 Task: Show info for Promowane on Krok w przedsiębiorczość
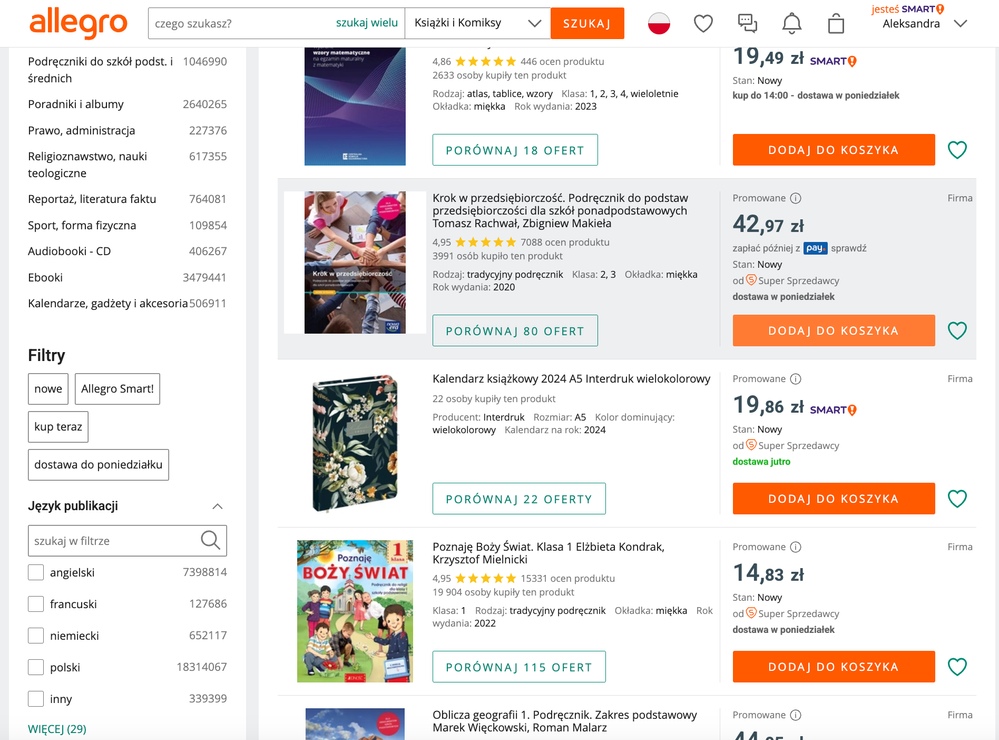pos(795,198)
